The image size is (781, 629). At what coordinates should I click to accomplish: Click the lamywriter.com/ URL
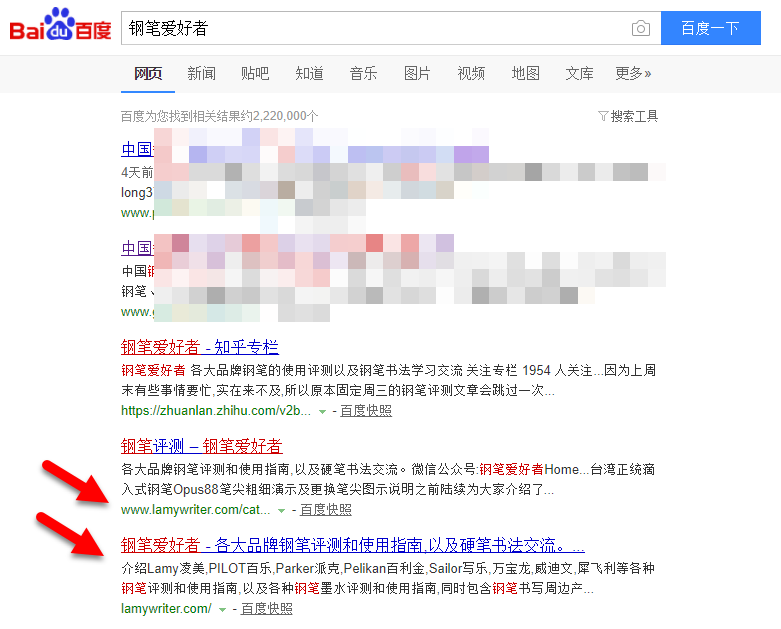tap(166, 609)
